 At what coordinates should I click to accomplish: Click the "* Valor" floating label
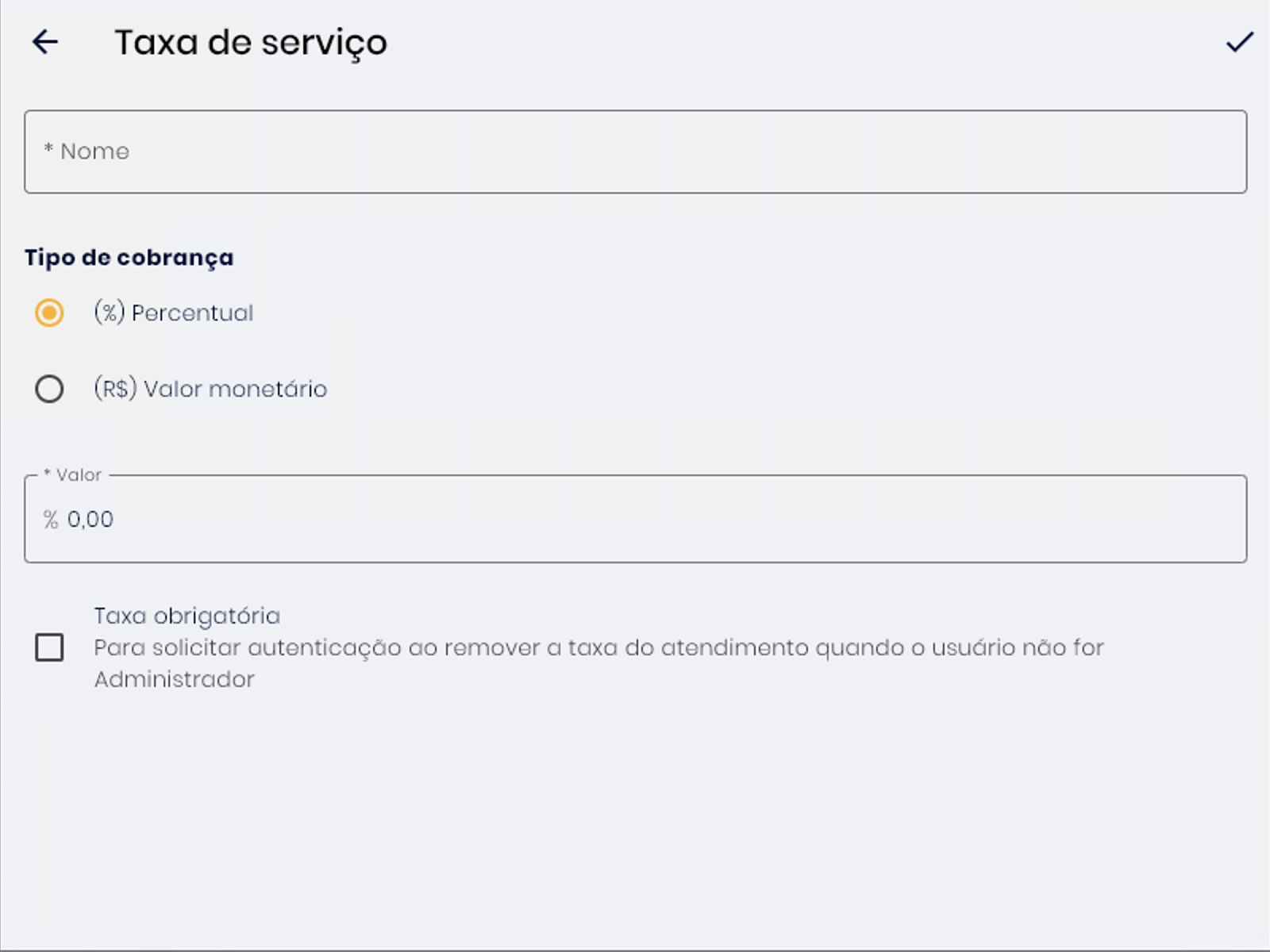pos(73,475)
